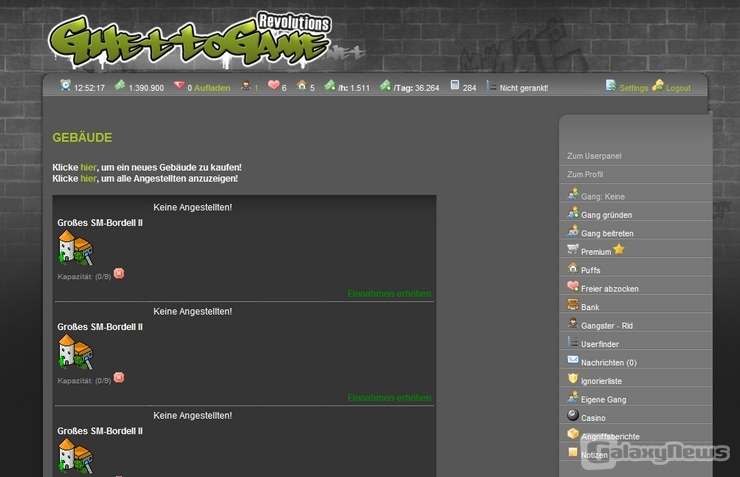
Task: Open the Aufladen link
Action: click(x=212, y=88)
